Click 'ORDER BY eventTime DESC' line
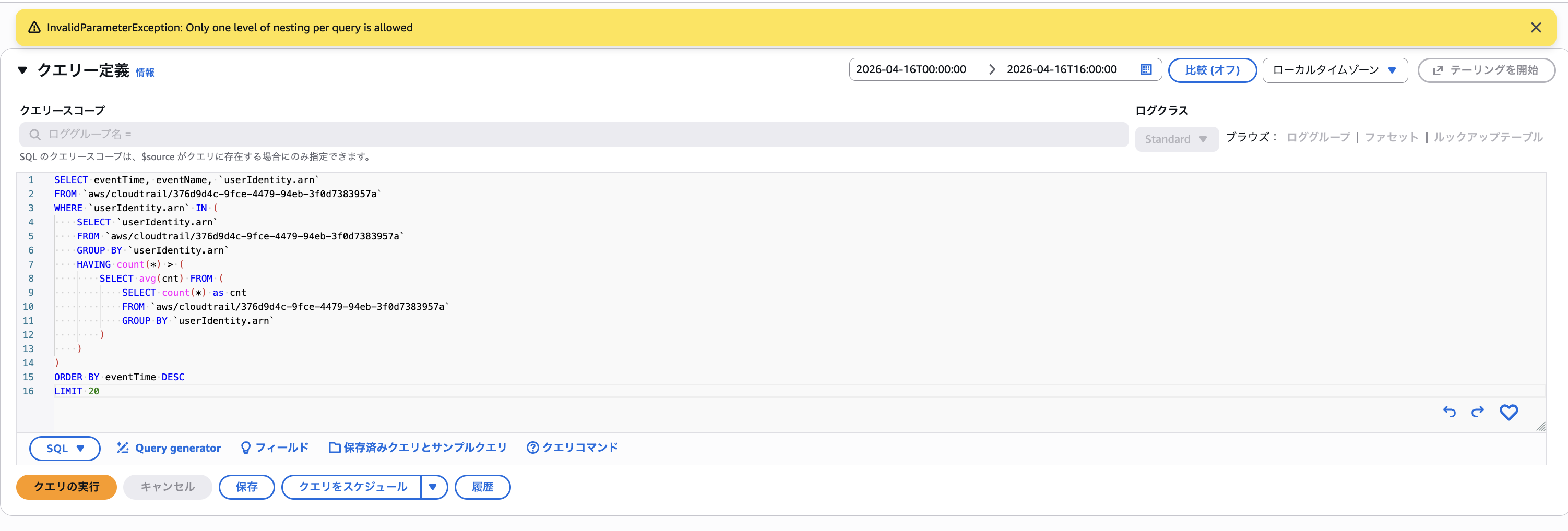1568x531 pixels. [120, 377]
